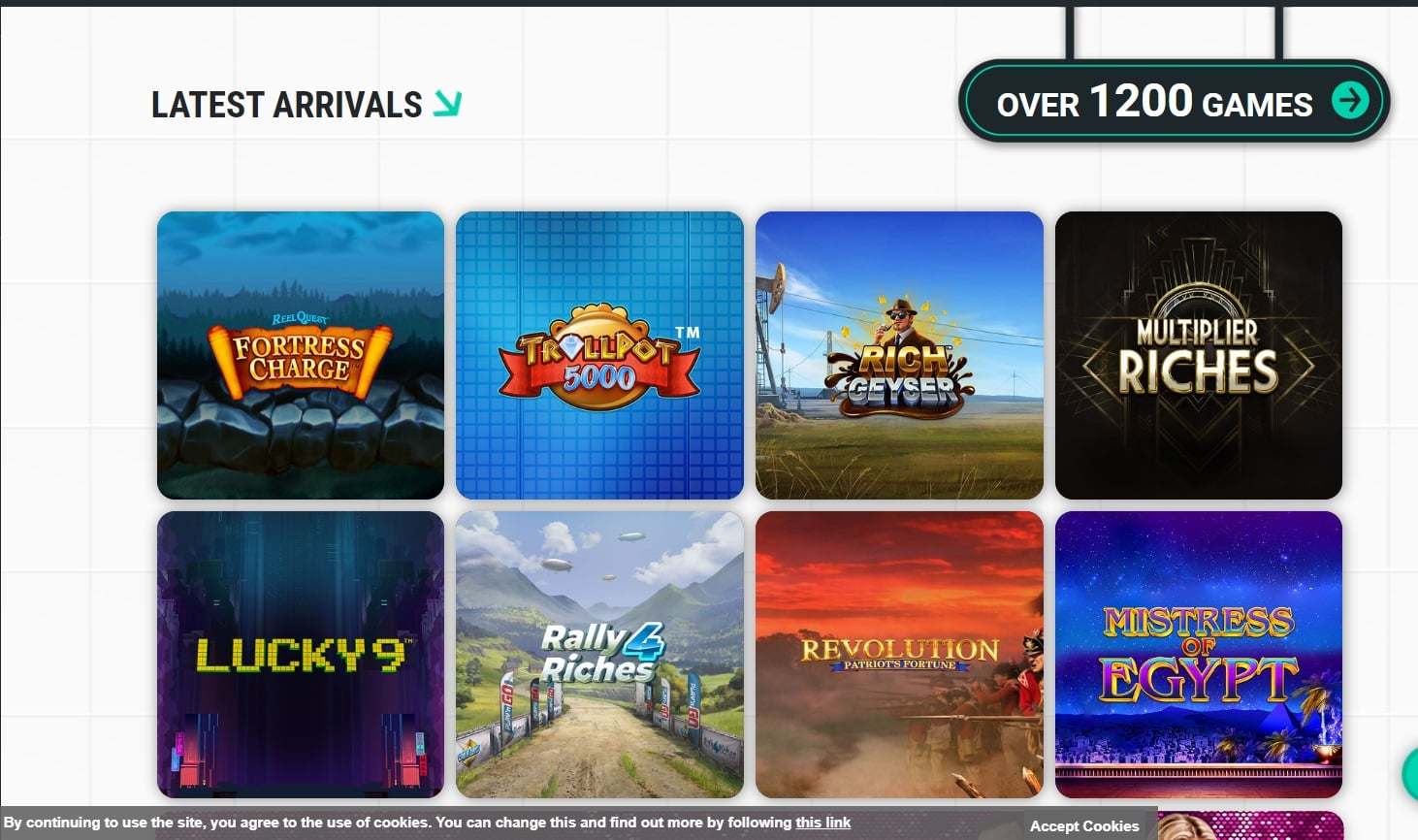Select the Multiplier Riches game tile

pyautogui.click(x=1199, y=355)
